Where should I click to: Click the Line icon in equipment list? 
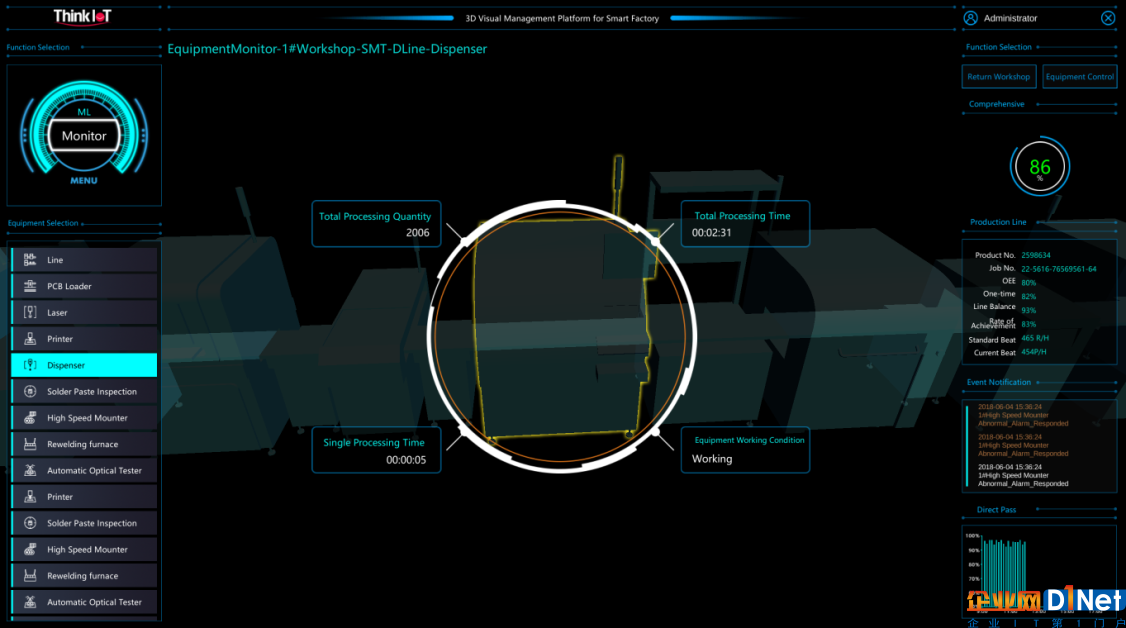click(x=30, y=260)
